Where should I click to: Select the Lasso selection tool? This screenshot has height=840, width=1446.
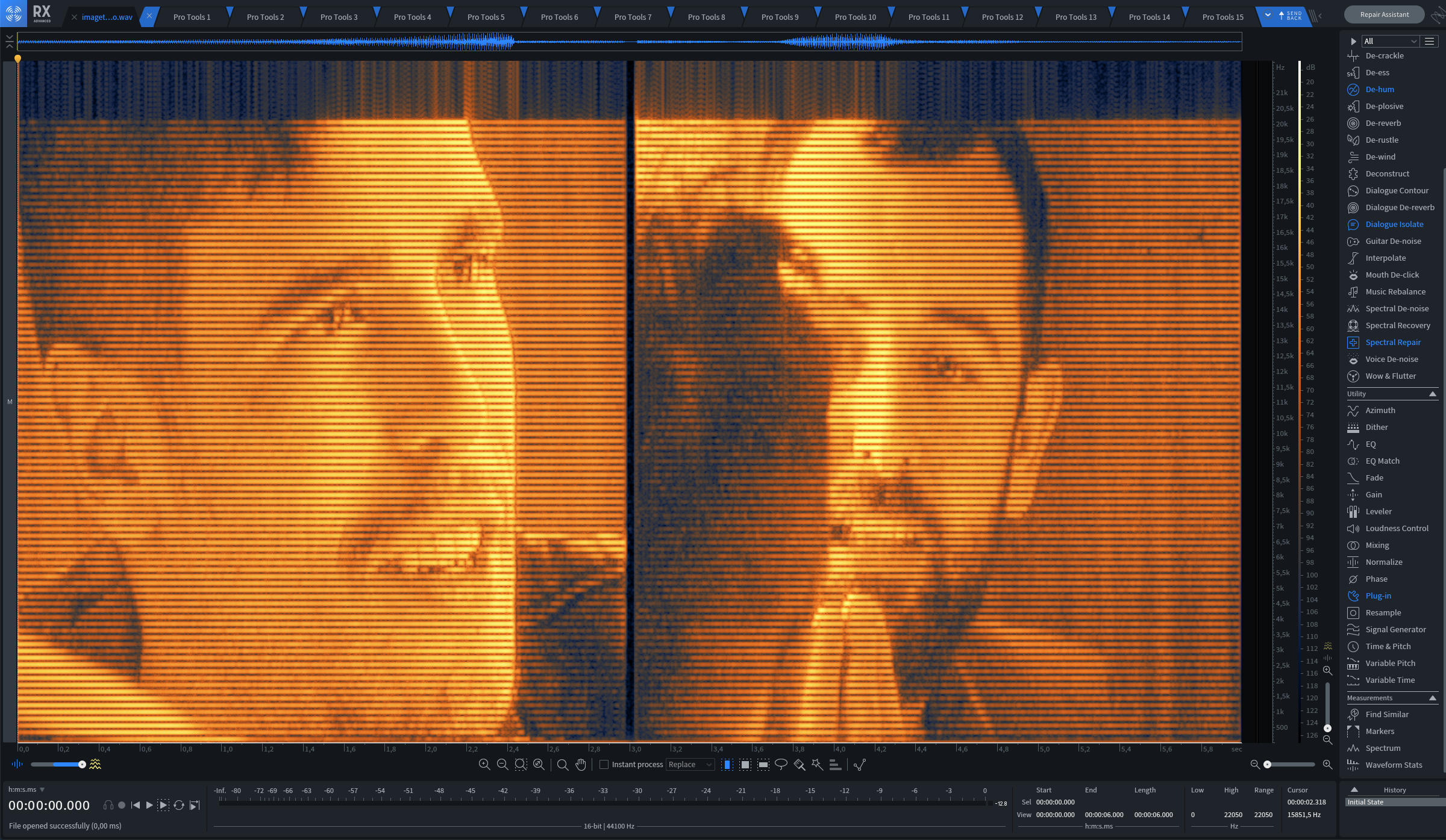point(781,764)
